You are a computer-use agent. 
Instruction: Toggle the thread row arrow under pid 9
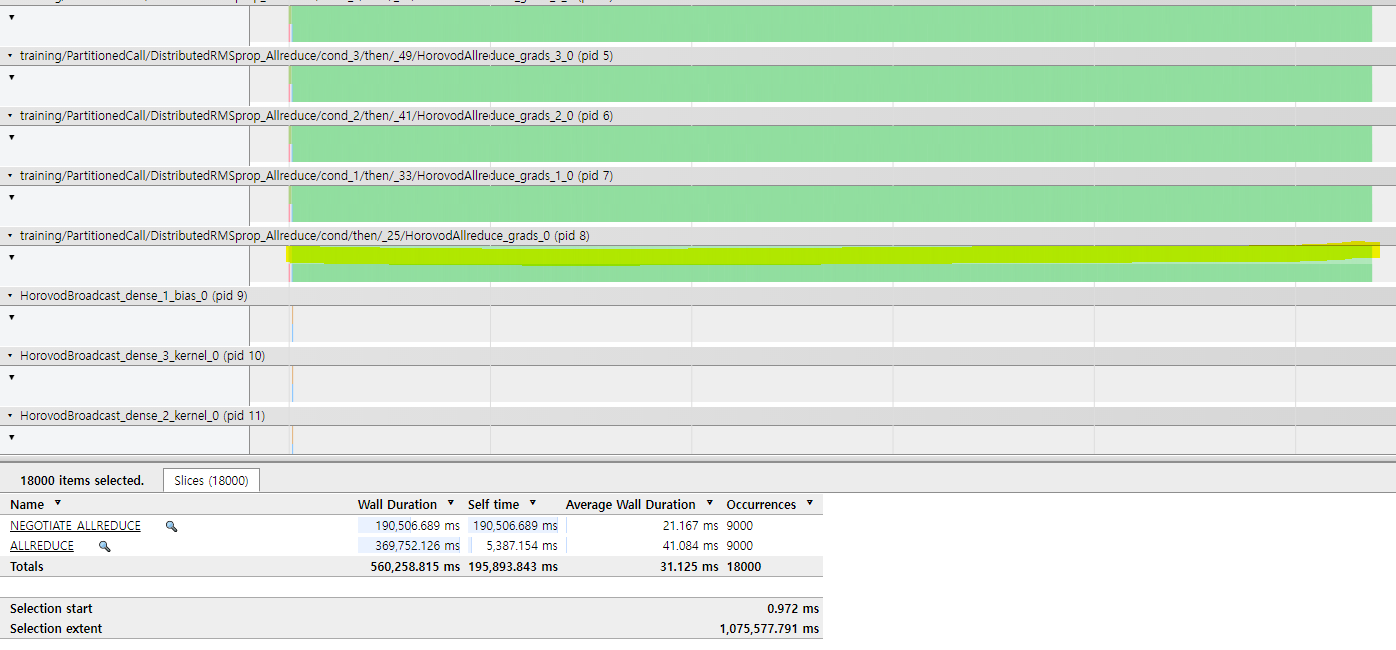pyautogui.click(x=11, y=317)
